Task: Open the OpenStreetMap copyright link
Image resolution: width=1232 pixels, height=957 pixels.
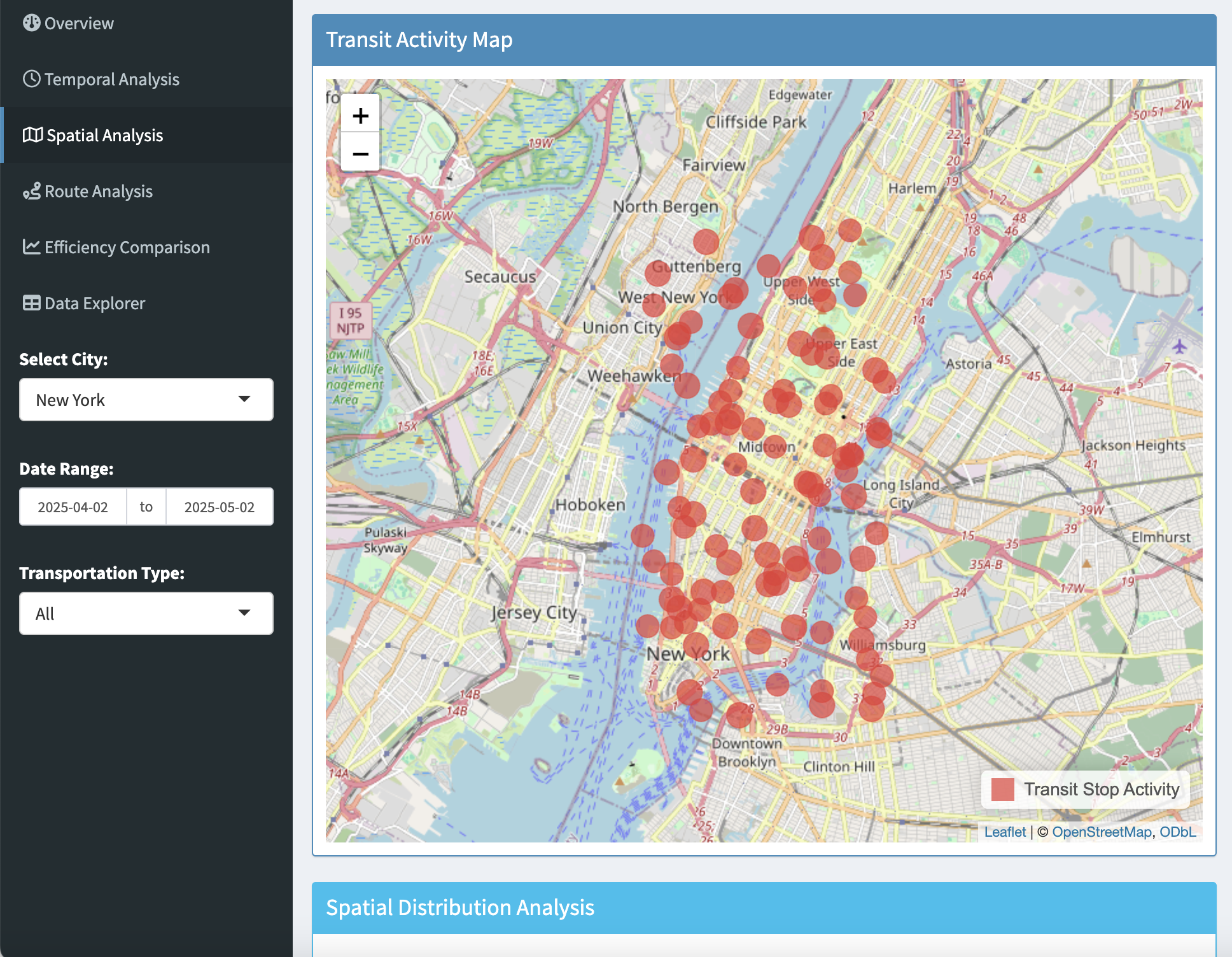Action: [x=1102, y=832]
